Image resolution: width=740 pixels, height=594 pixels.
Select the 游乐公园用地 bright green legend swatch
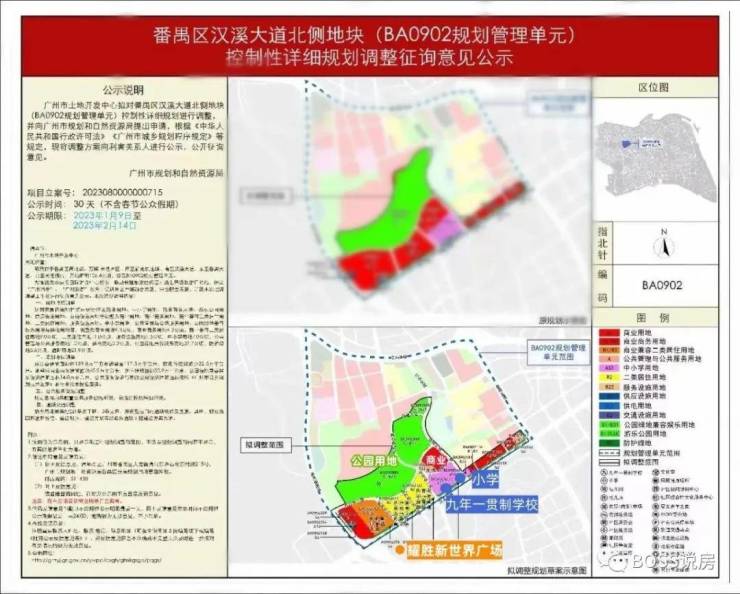click(609, 434)
